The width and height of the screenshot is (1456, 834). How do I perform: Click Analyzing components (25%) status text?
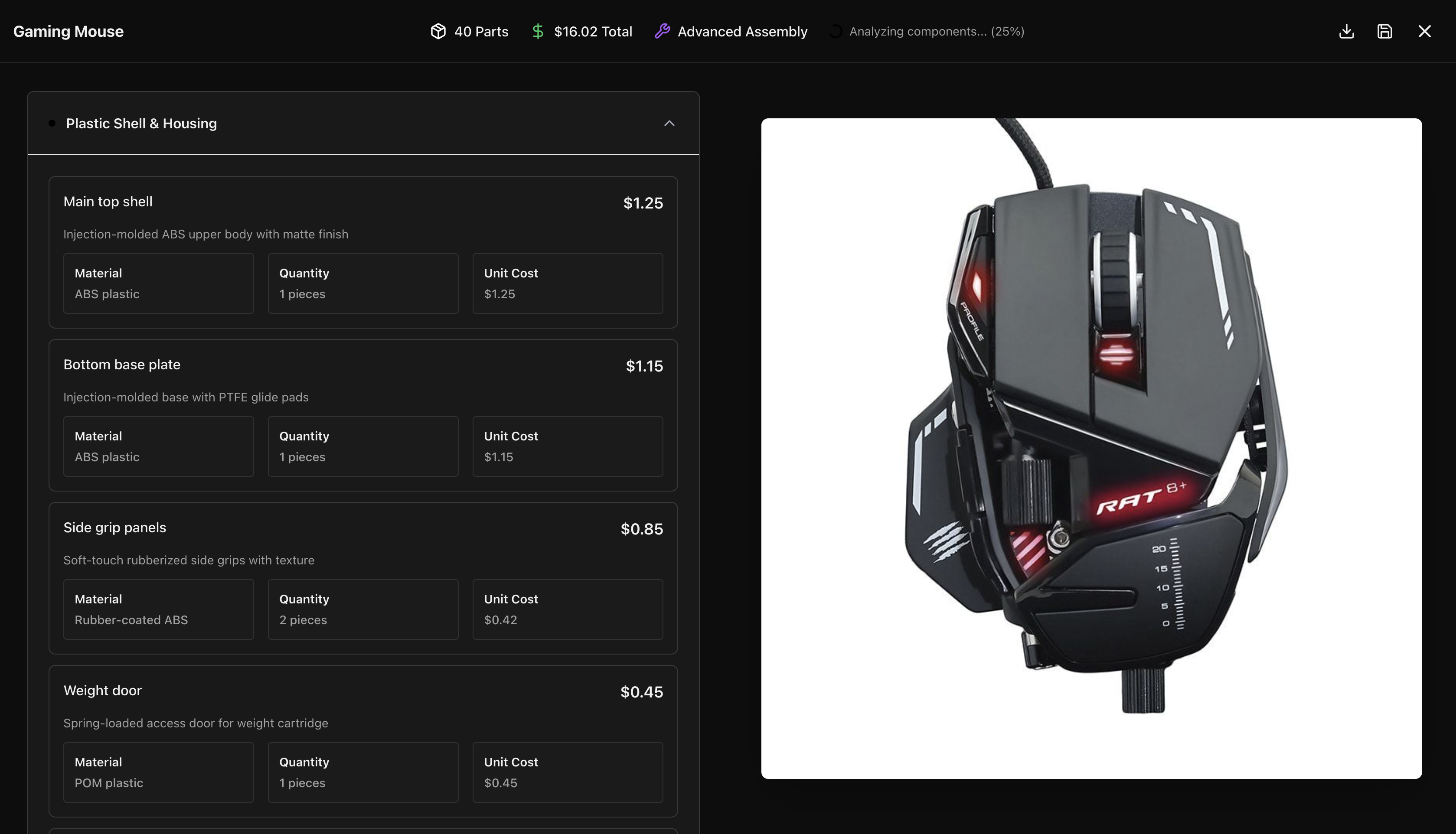[937, 31]
